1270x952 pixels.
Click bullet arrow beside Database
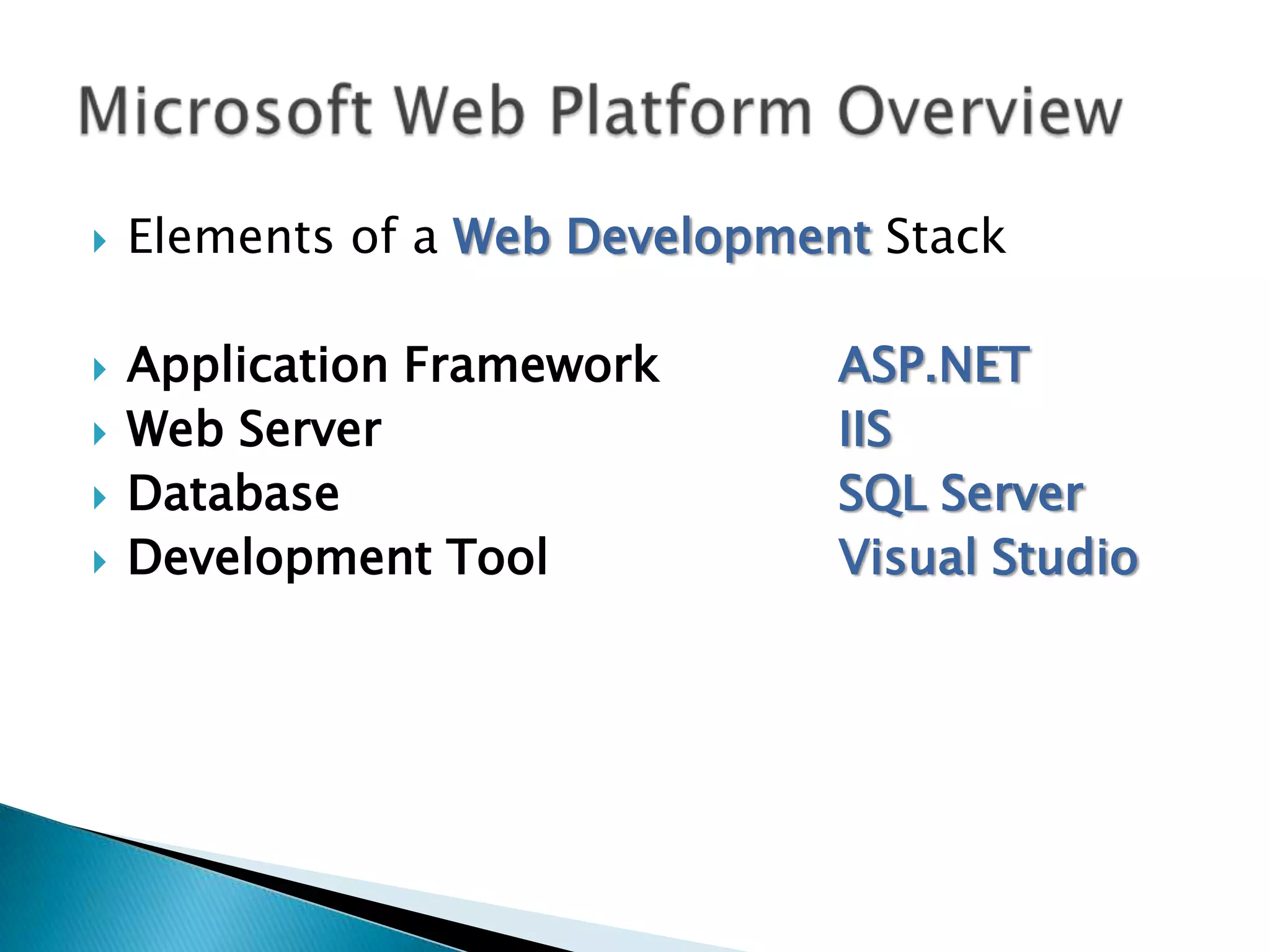point(100,498)
